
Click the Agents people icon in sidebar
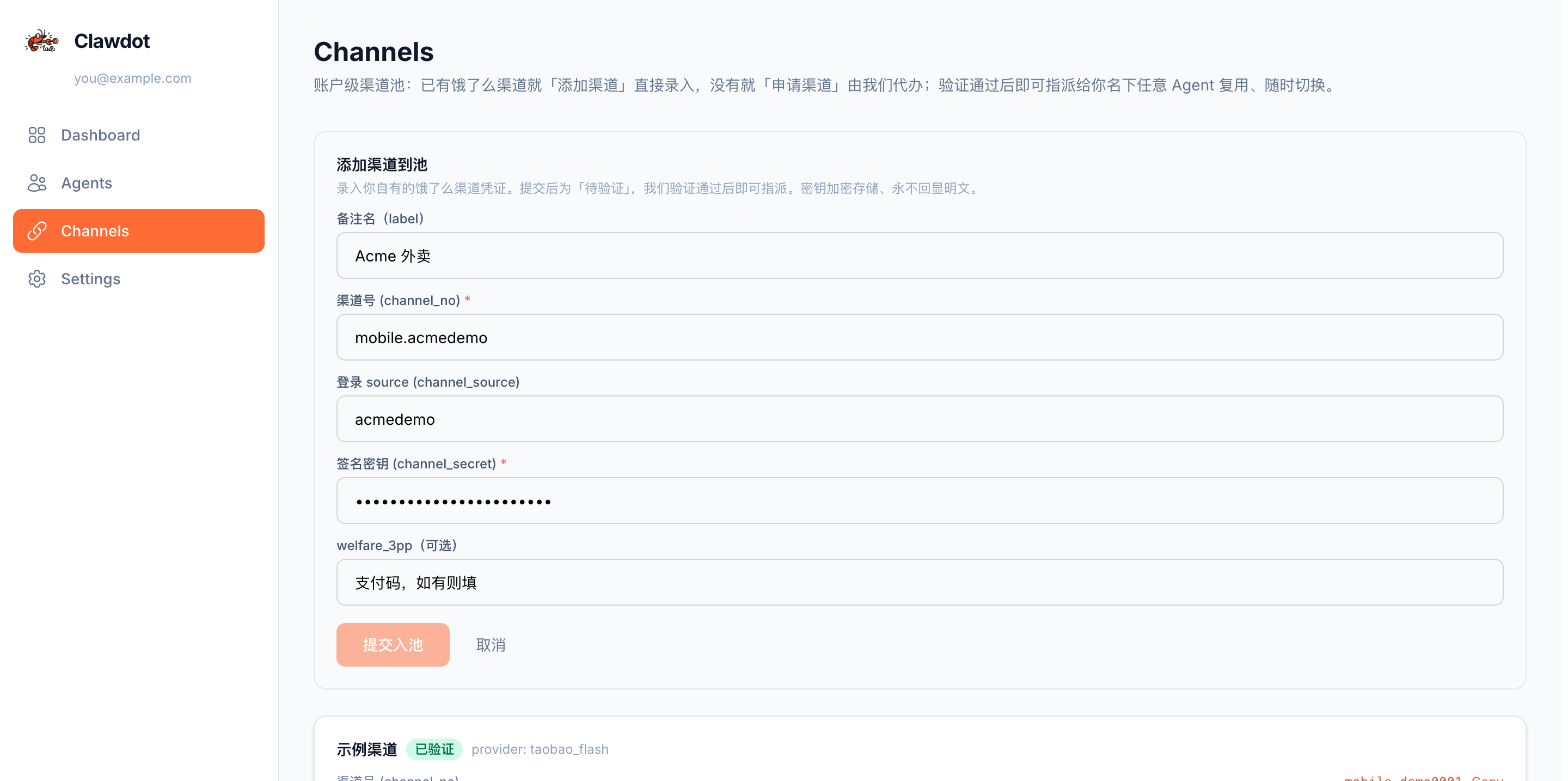[37, 183]
